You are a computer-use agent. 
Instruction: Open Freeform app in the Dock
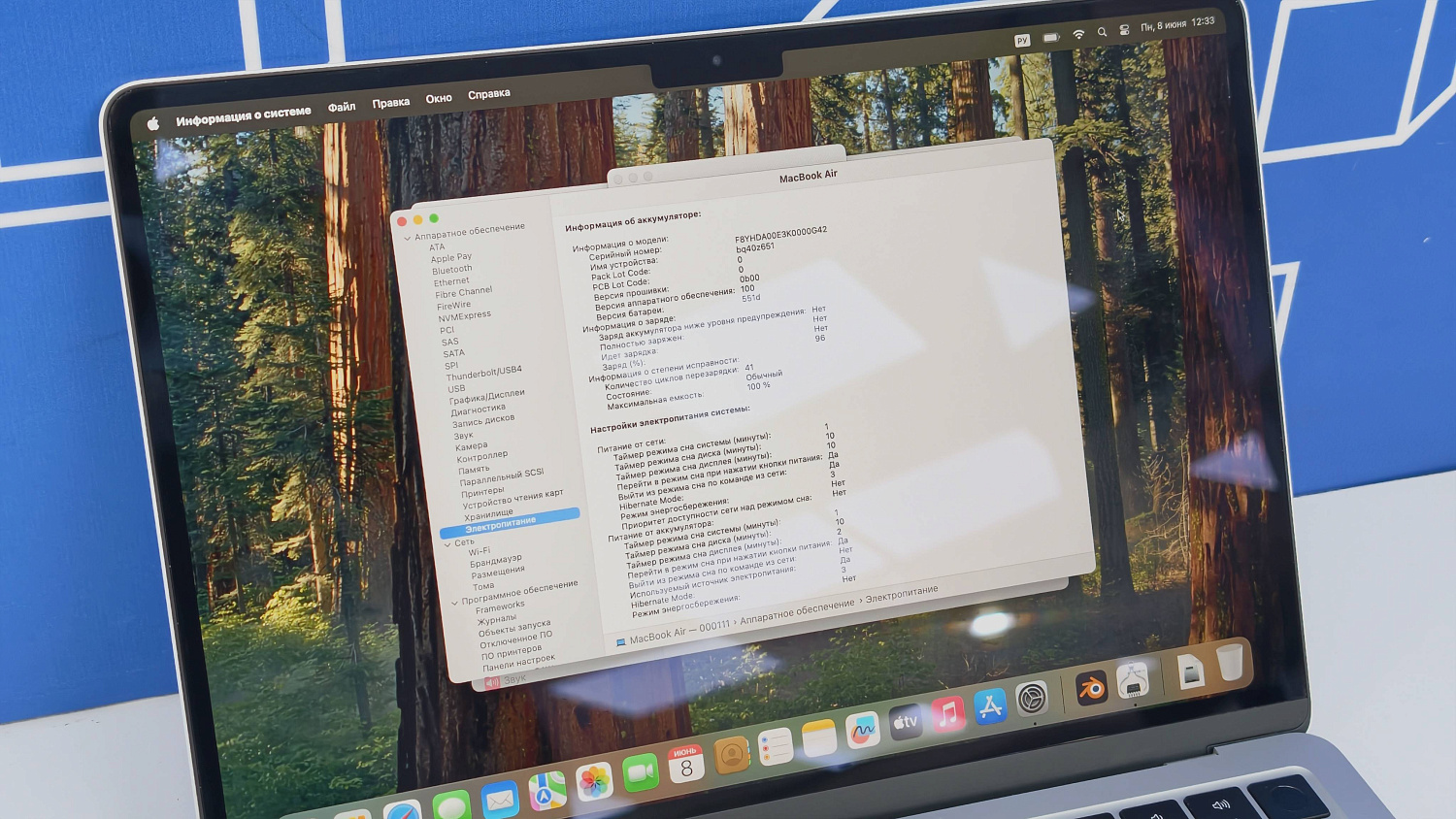click(x=861, y=730)
